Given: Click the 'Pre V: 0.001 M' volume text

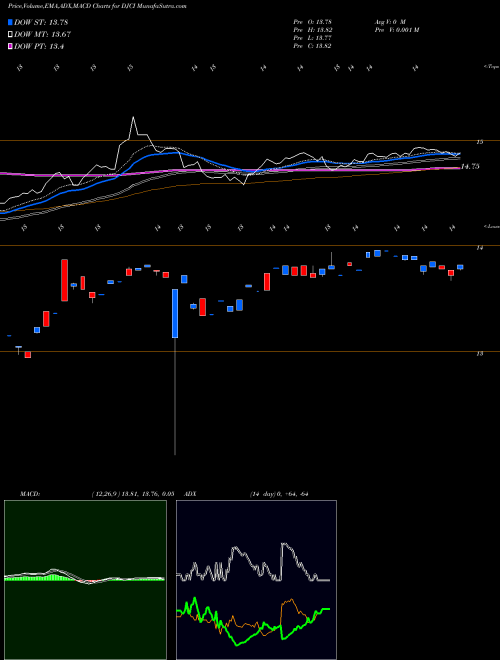Looking at the screenshot, I should (397, 30).
